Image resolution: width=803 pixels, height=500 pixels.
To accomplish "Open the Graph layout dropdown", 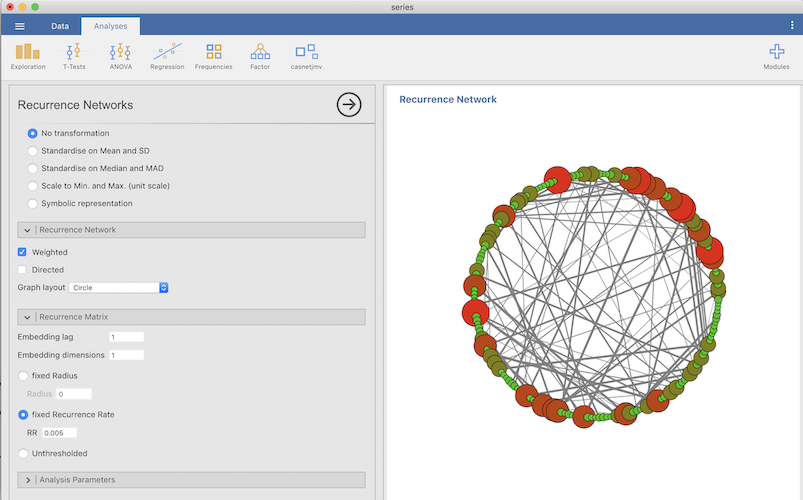I will pyautogui.click(x=119, y=288).
